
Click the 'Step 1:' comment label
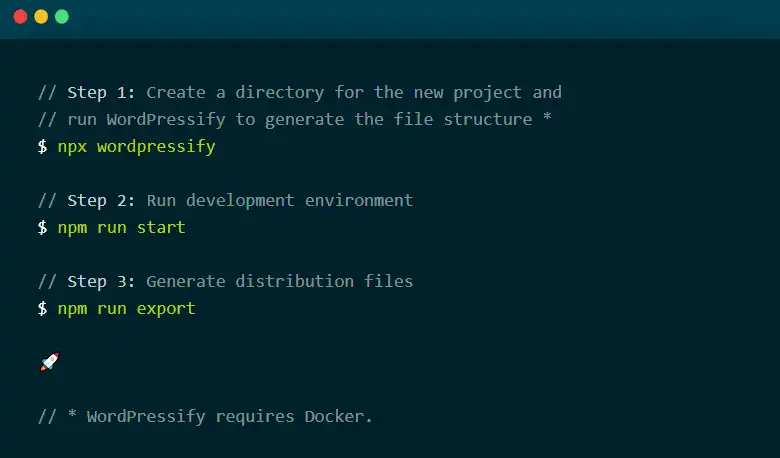click(101, 92)
